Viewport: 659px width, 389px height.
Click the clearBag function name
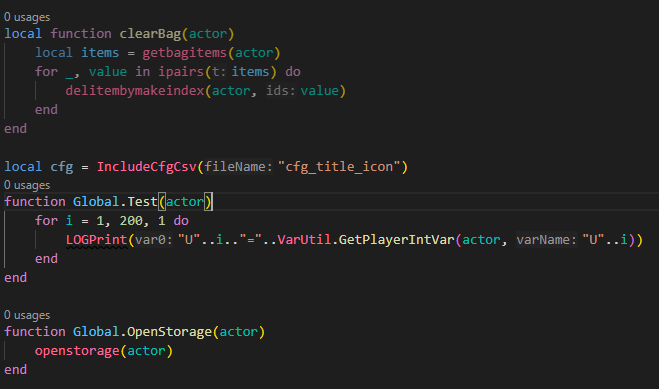tap(150, 34)
